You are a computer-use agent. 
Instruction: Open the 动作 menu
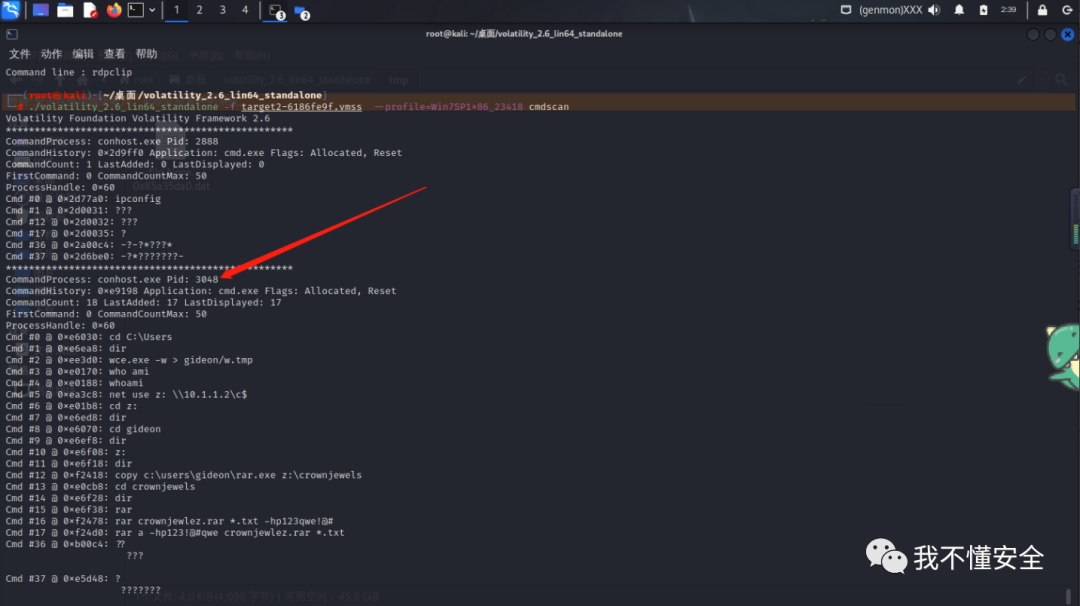click(51, 54)
